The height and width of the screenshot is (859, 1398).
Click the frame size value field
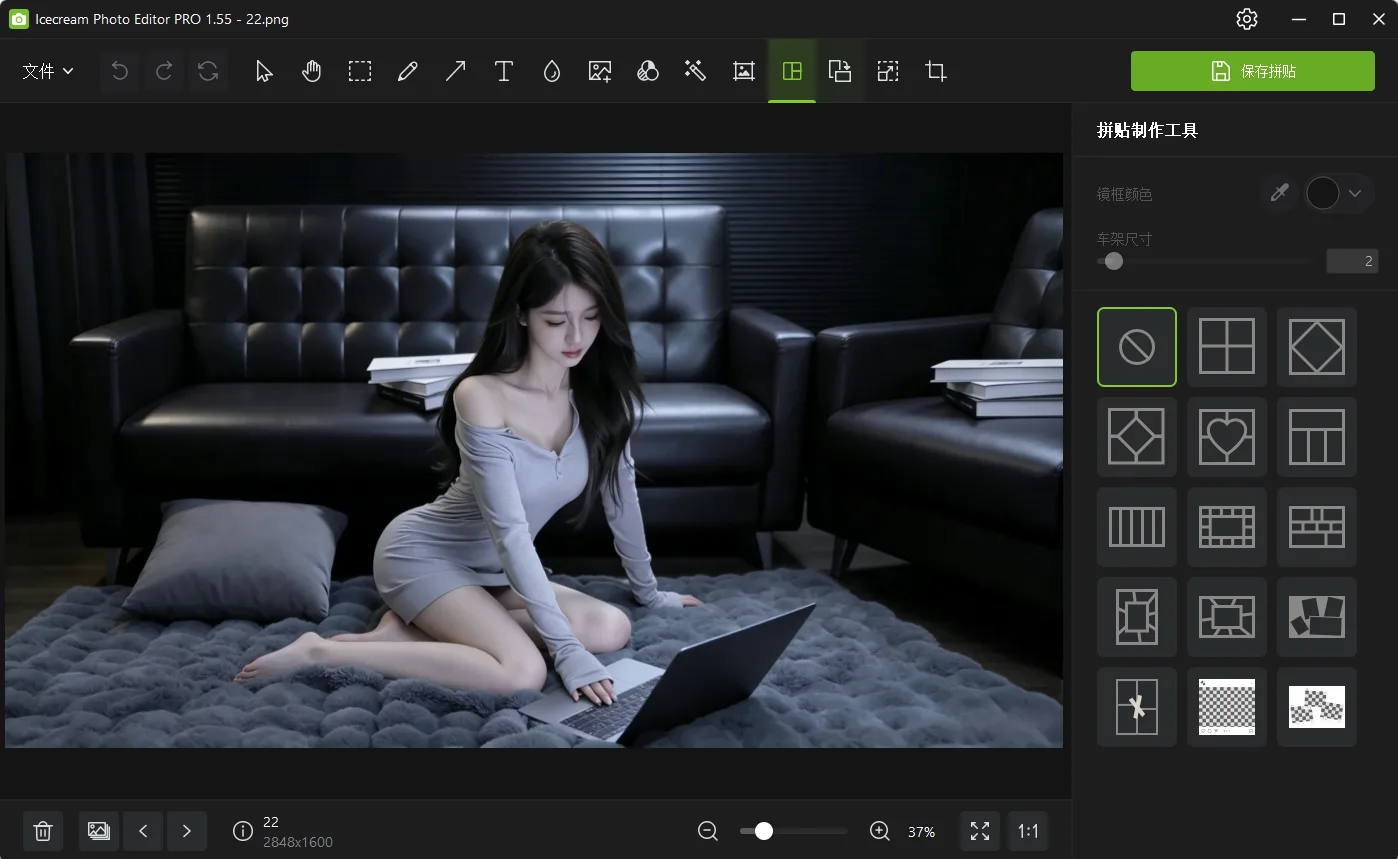point(1352,261)
